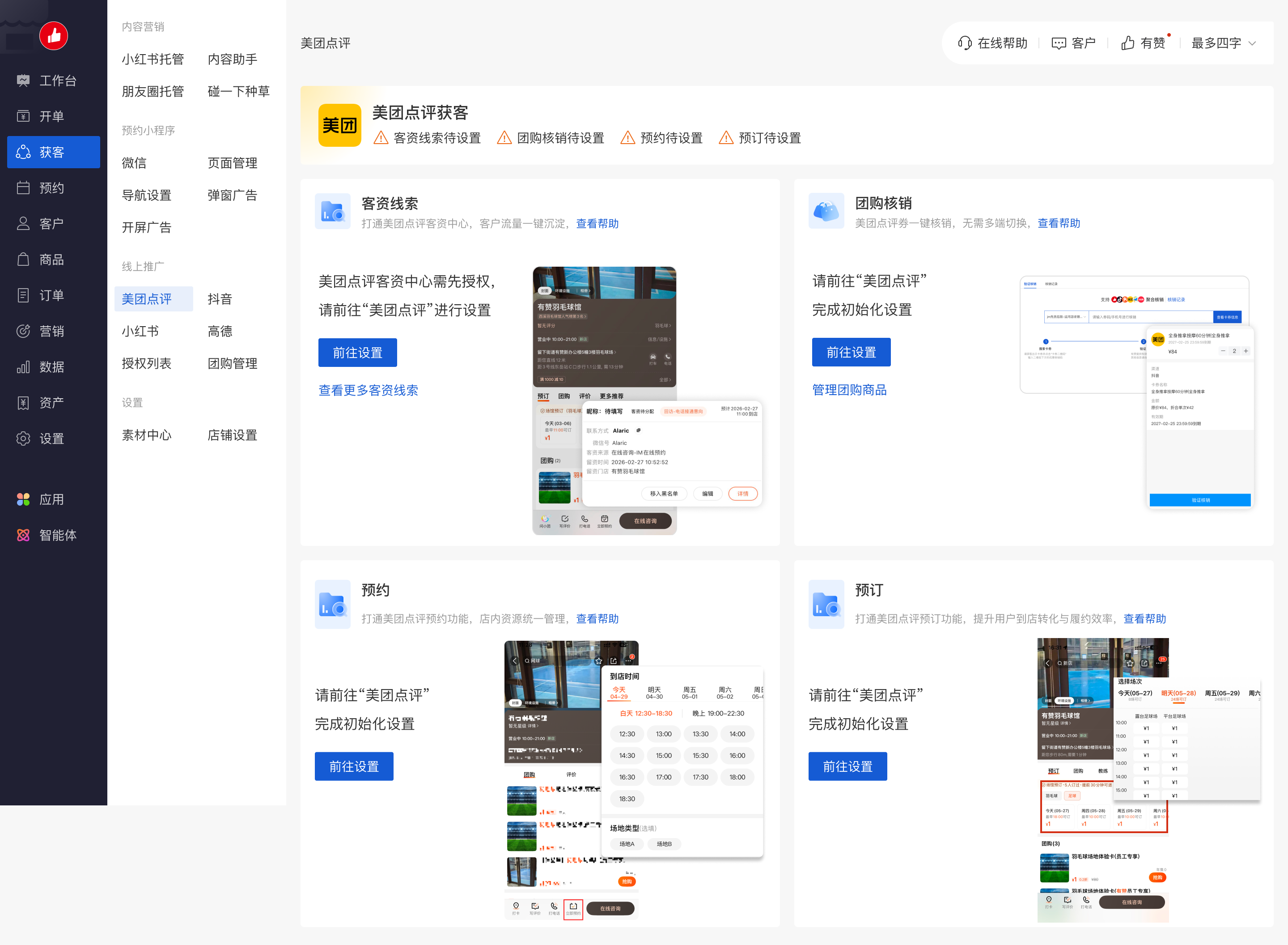1288x945 pixels.
Task: Click the 智能体 agent icon
Action: 23,536
